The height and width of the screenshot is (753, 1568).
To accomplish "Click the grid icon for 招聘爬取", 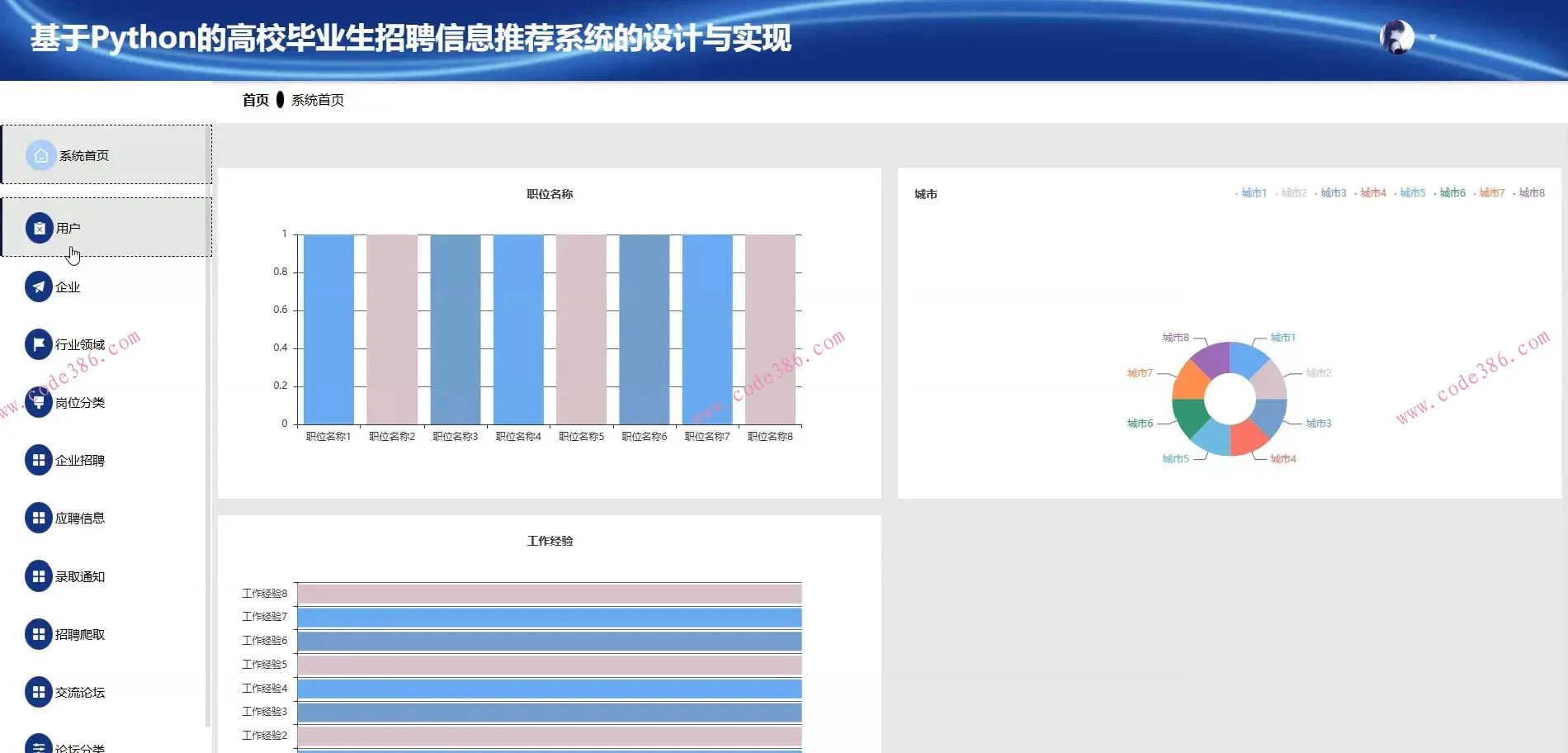I will coord(39,634).
